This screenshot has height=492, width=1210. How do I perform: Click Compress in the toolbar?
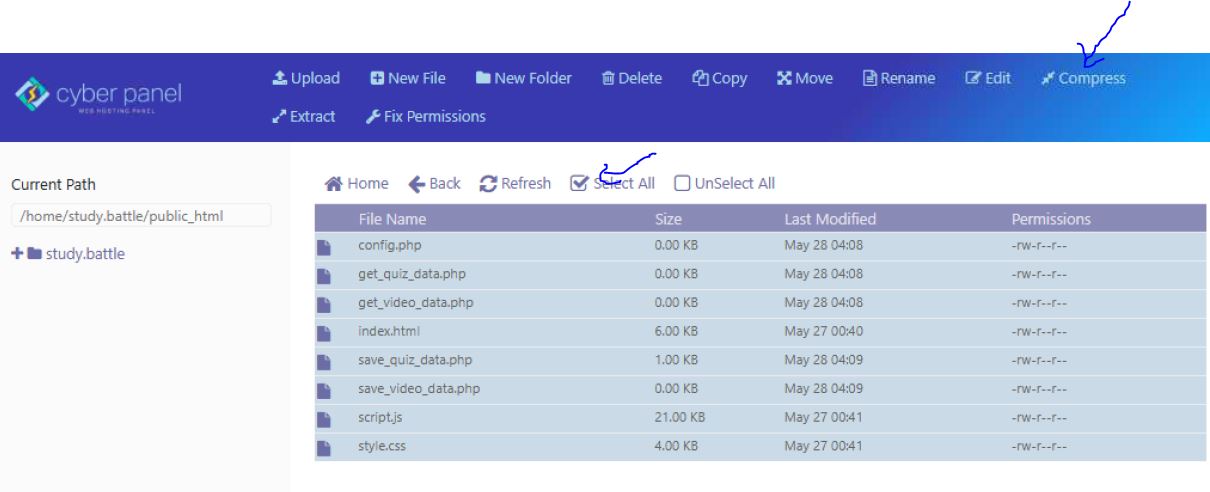[1083, 79]
